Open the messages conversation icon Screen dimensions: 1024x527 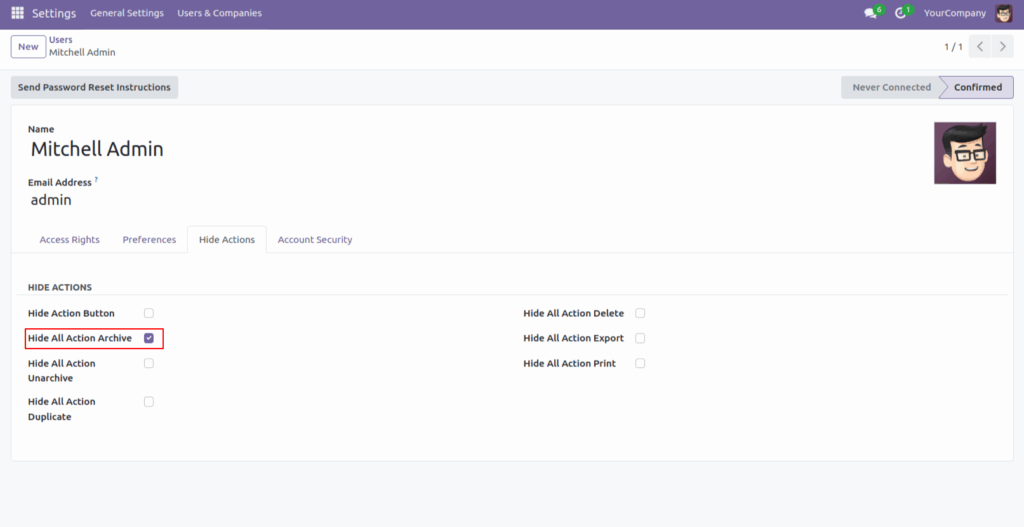pyautogui.click(x=870, y=13)
